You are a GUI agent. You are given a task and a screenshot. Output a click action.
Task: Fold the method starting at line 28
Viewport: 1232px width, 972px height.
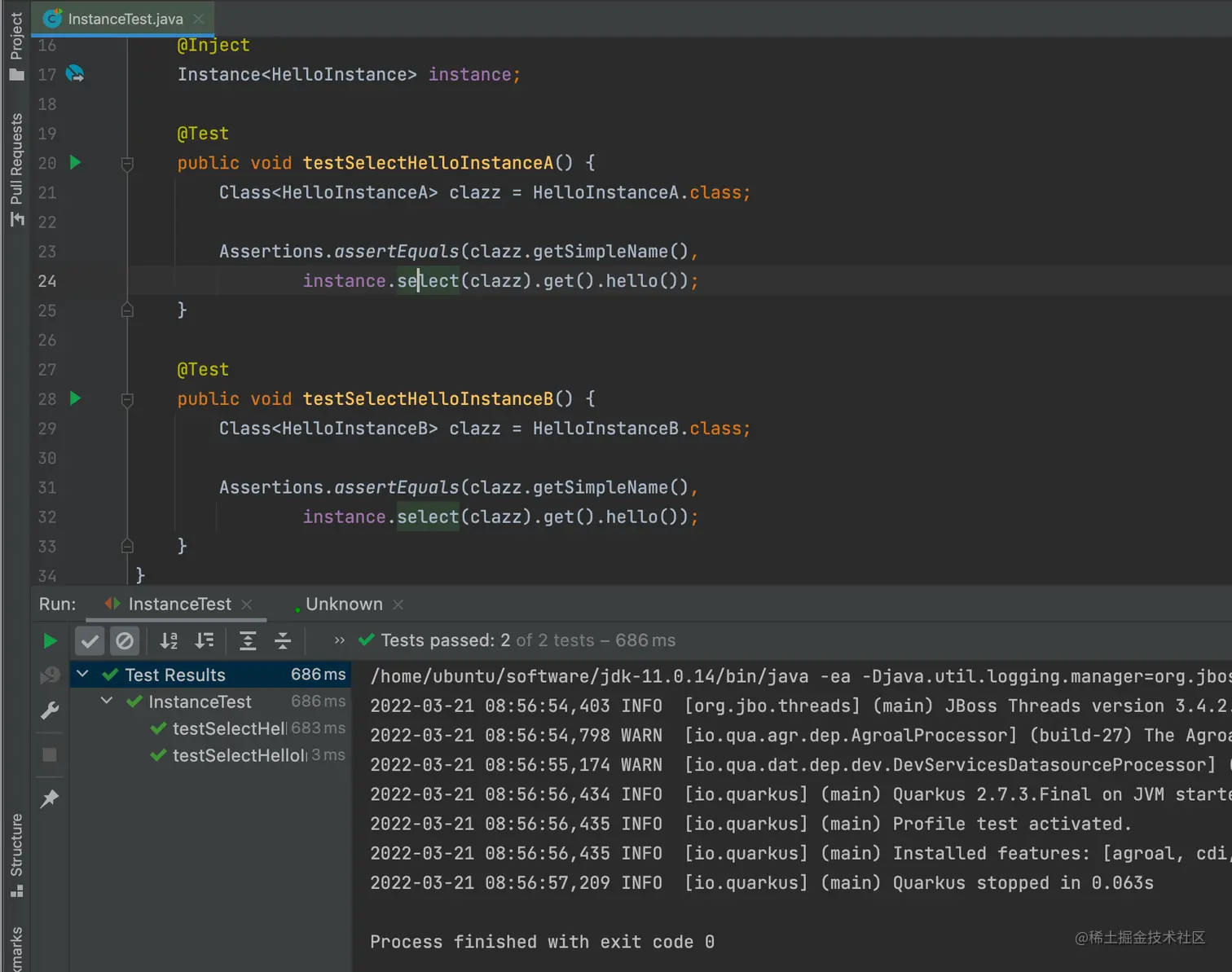127,399
